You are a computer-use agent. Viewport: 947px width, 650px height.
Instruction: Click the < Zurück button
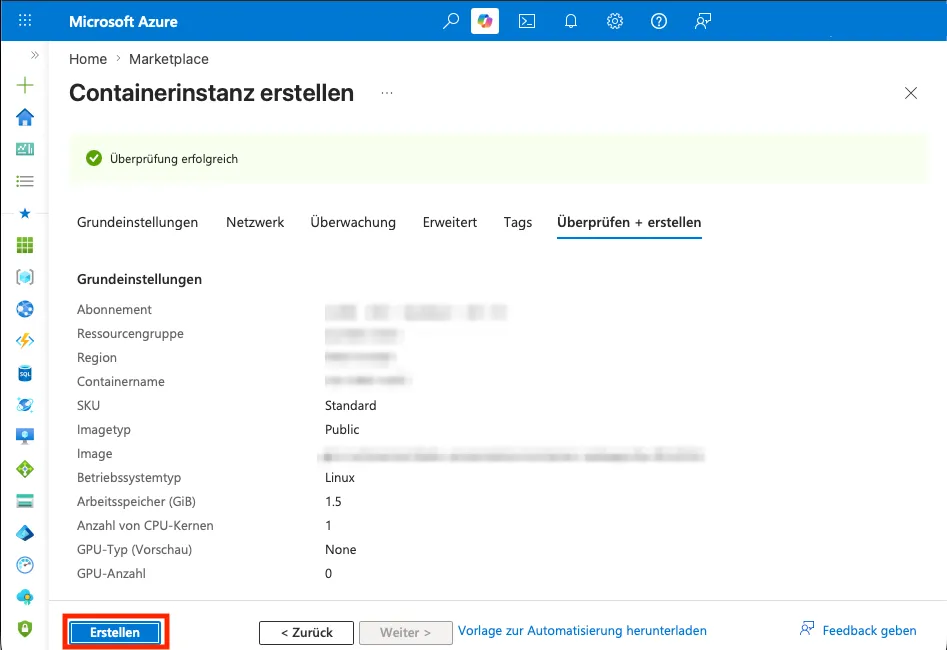point(306,632)
